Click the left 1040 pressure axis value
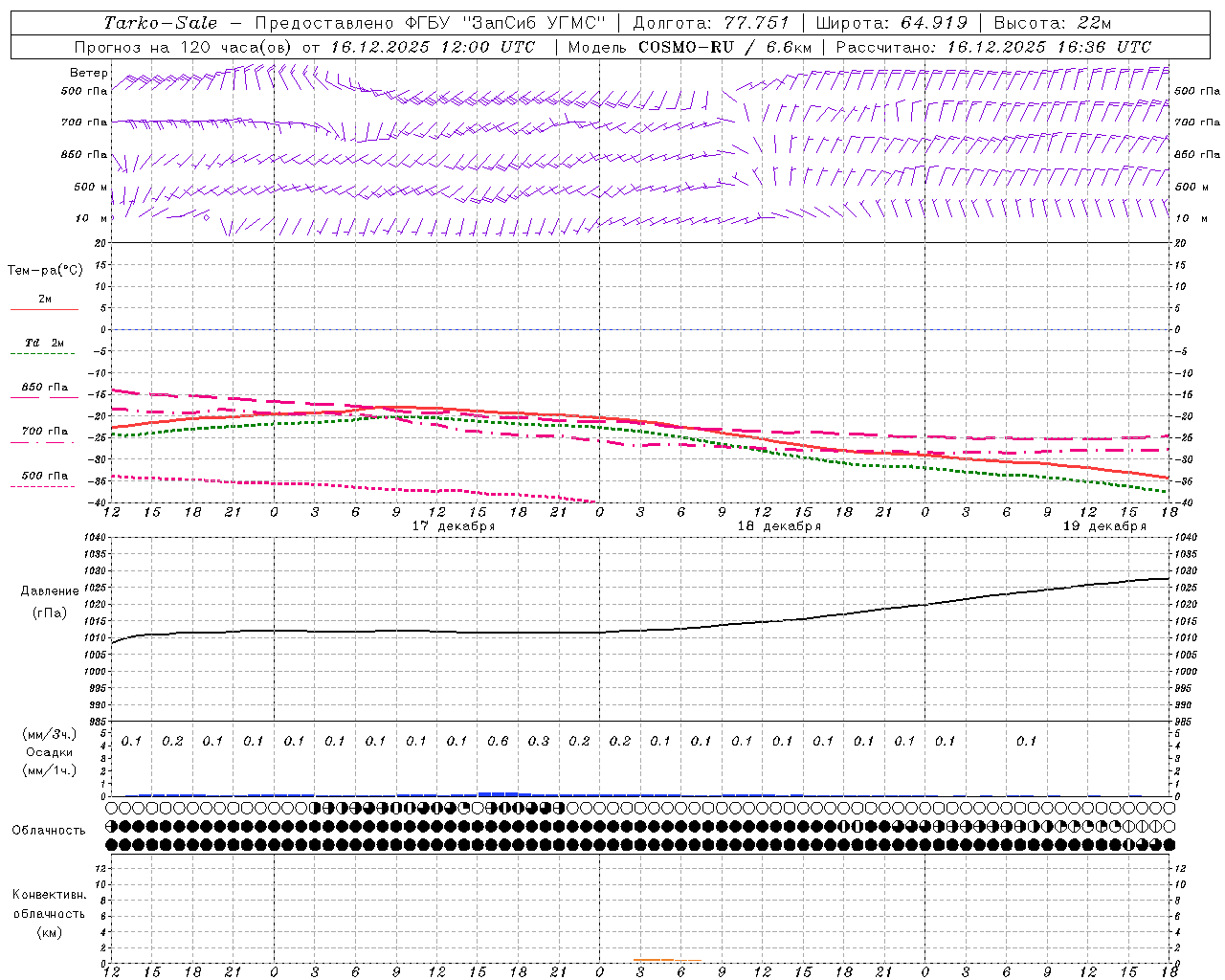1225x980 pixels. 95,537
